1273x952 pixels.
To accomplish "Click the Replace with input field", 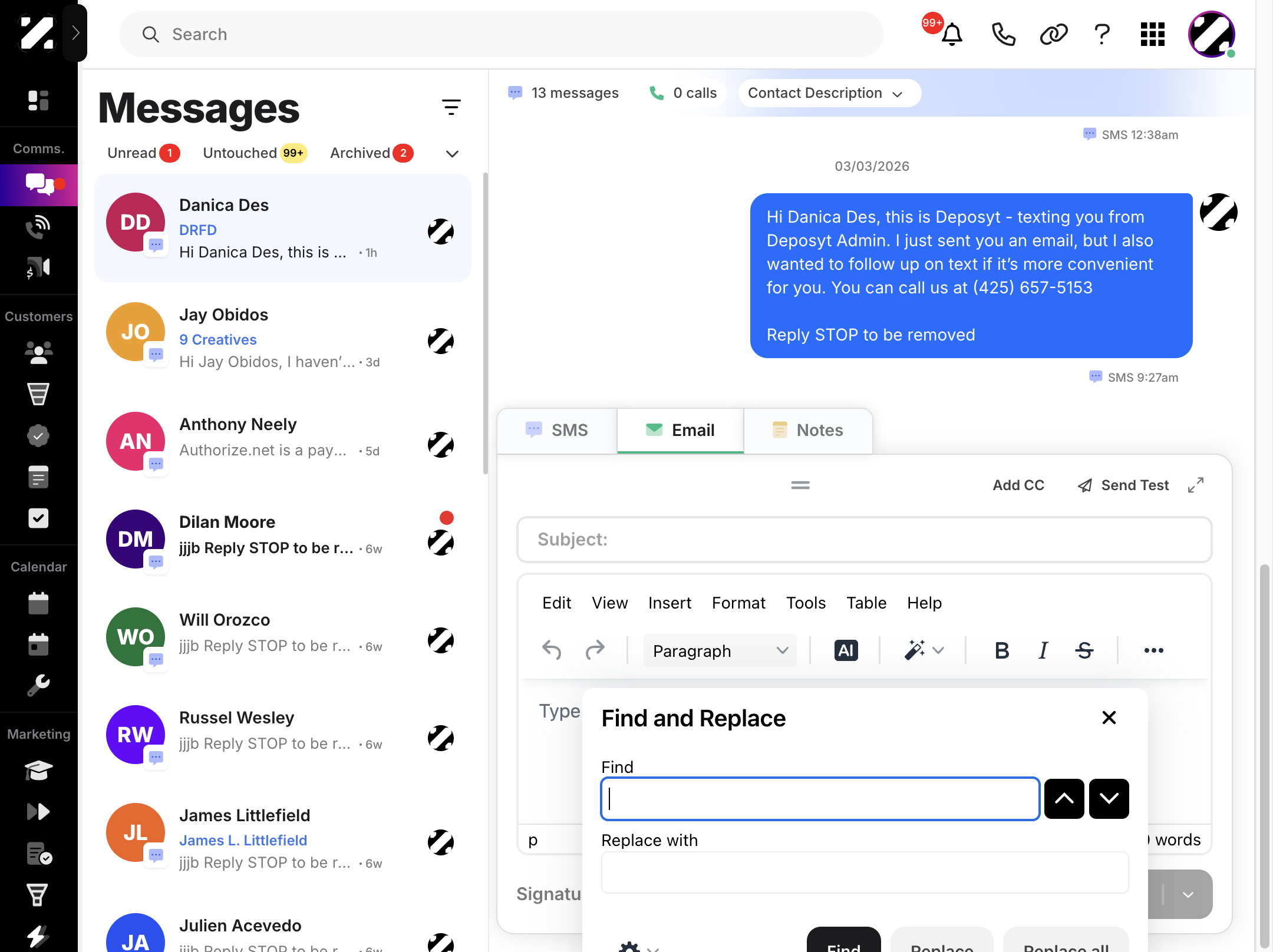I will (x=865, y=872).
